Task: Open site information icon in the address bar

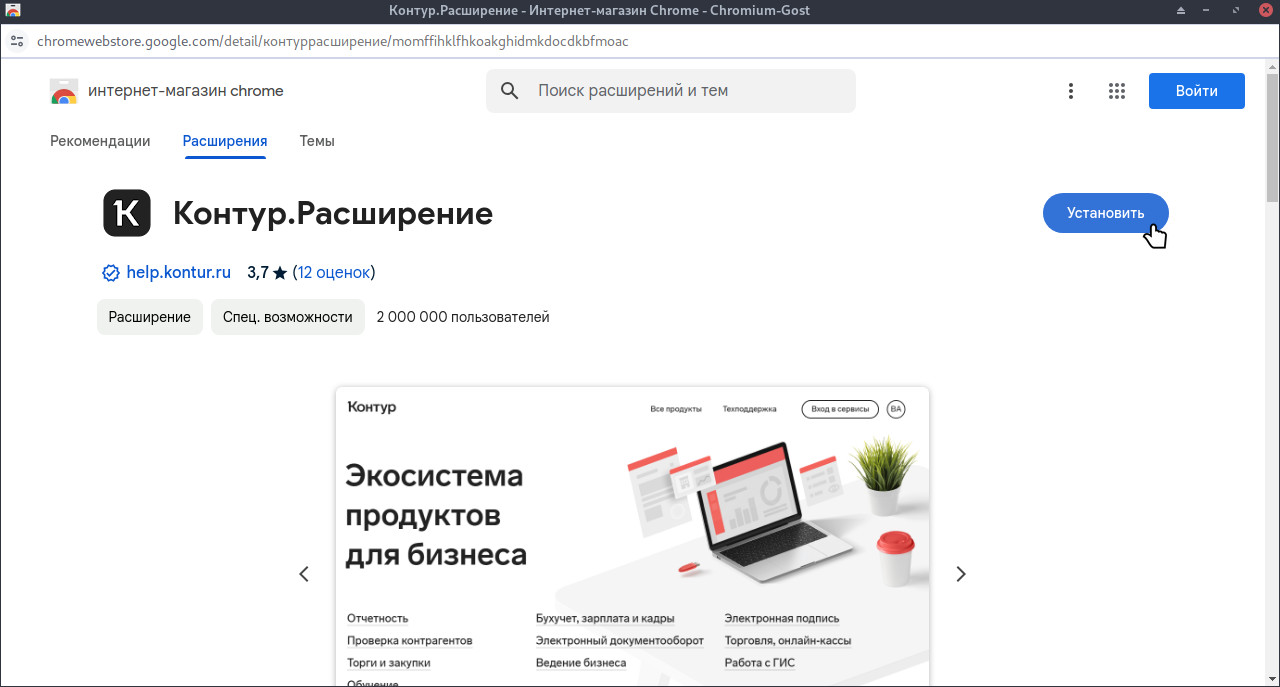Action: 18,41
